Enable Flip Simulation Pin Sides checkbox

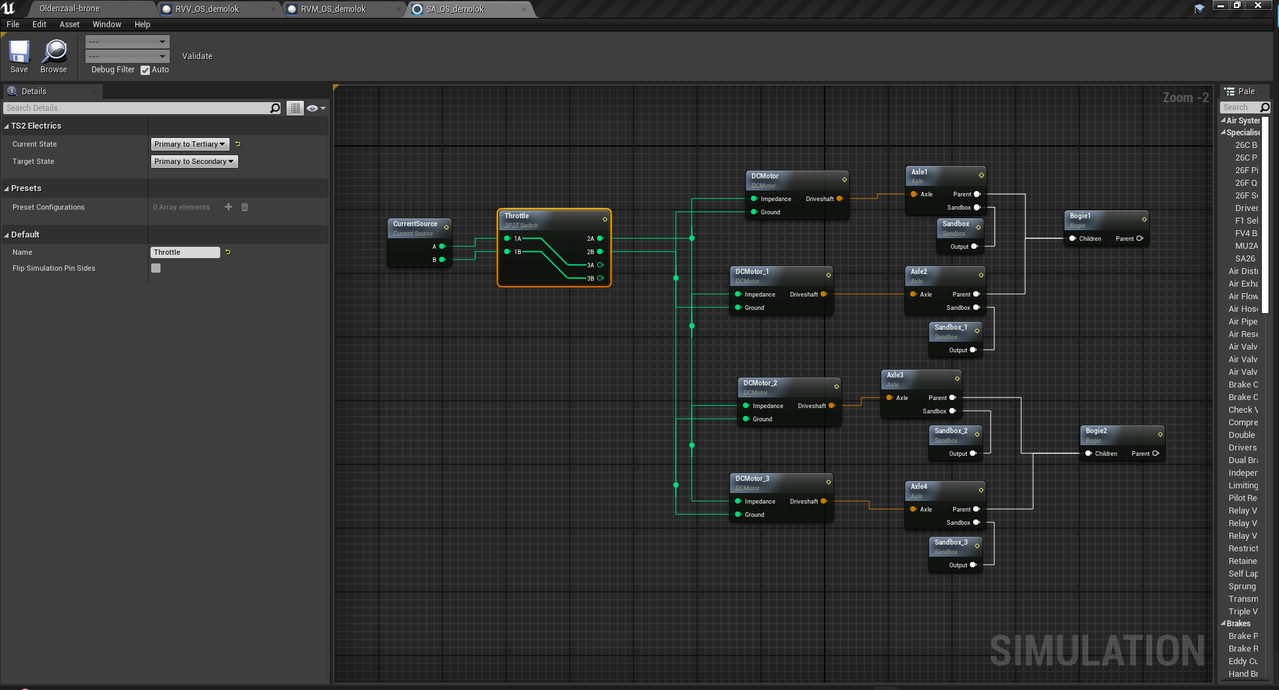156,268
